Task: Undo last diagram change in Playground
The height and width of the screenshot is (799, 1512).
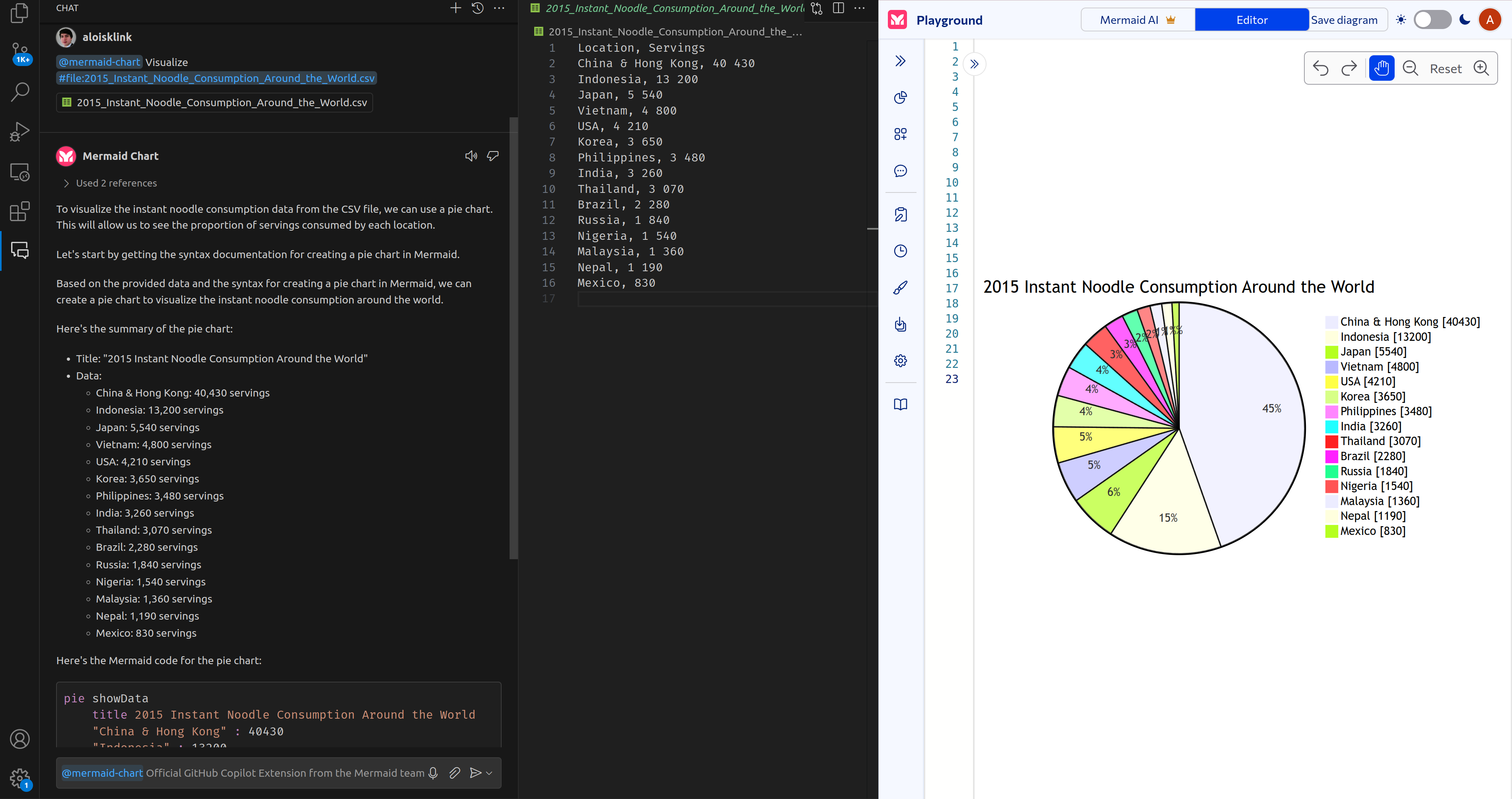Action: (x=1321, y=69)
